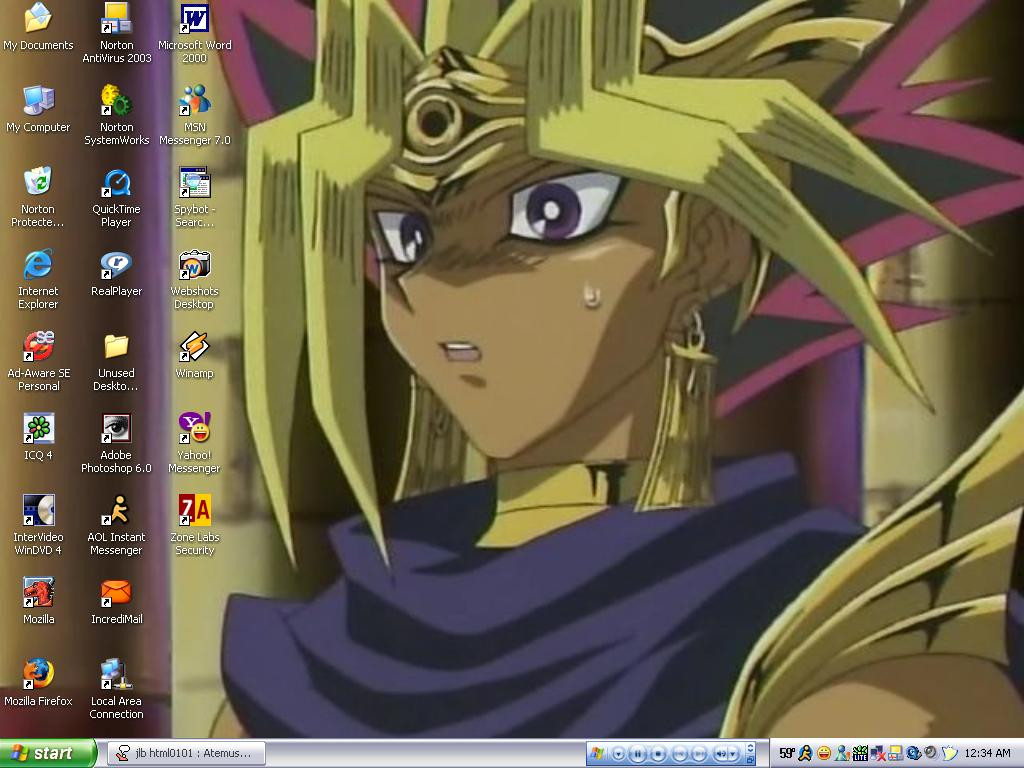This screenshot has width=1024, height=768.
Task: Click the Windows Media Player logo on the toolbar
Action: tap(596, 753)
